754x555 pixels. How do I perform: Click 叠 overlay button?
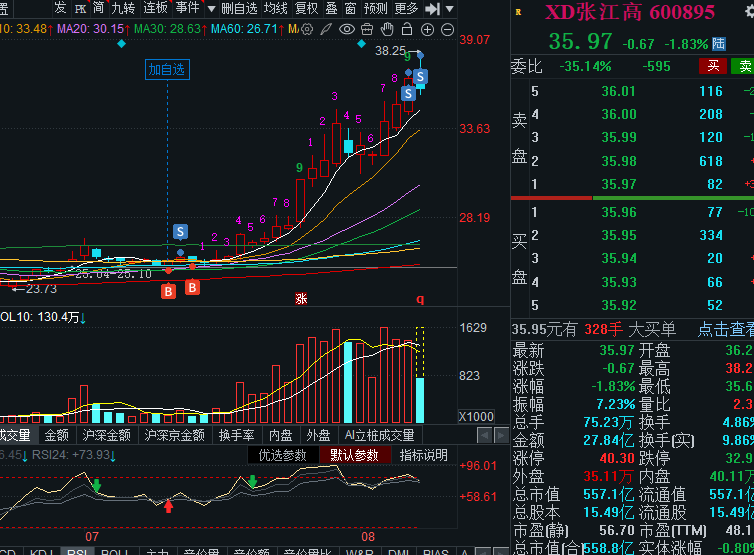331,8
